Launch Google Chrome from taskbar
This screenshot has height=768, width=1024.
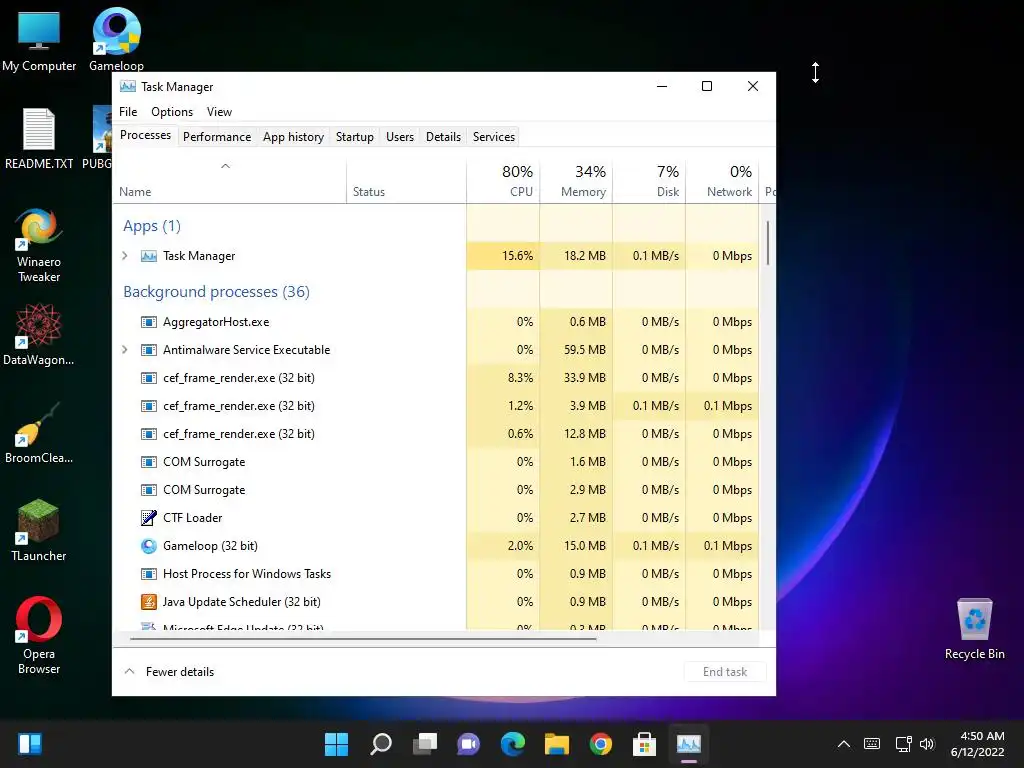click(x=601, y=744)
